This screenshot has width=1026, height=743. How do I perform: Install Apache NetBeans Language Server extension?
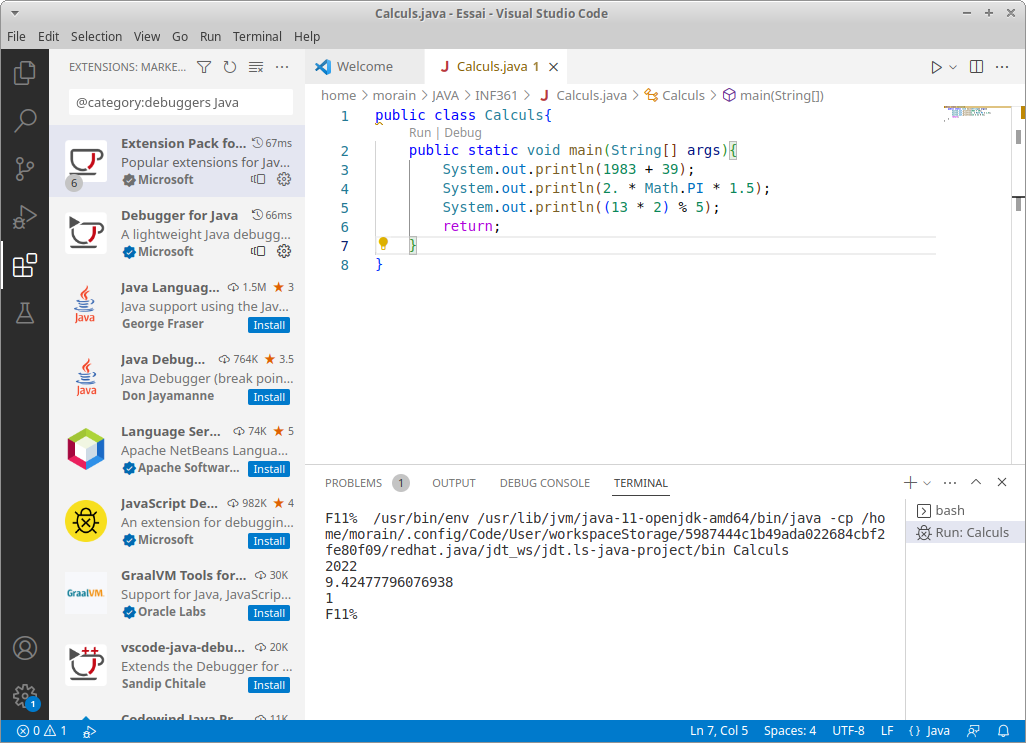point(269,469)
